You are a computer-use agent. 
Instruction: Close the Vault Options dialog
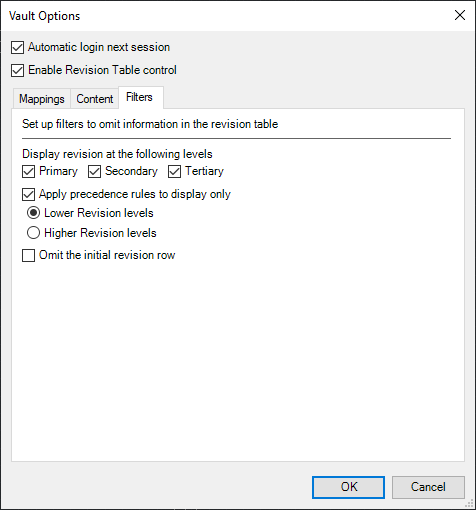460,15
